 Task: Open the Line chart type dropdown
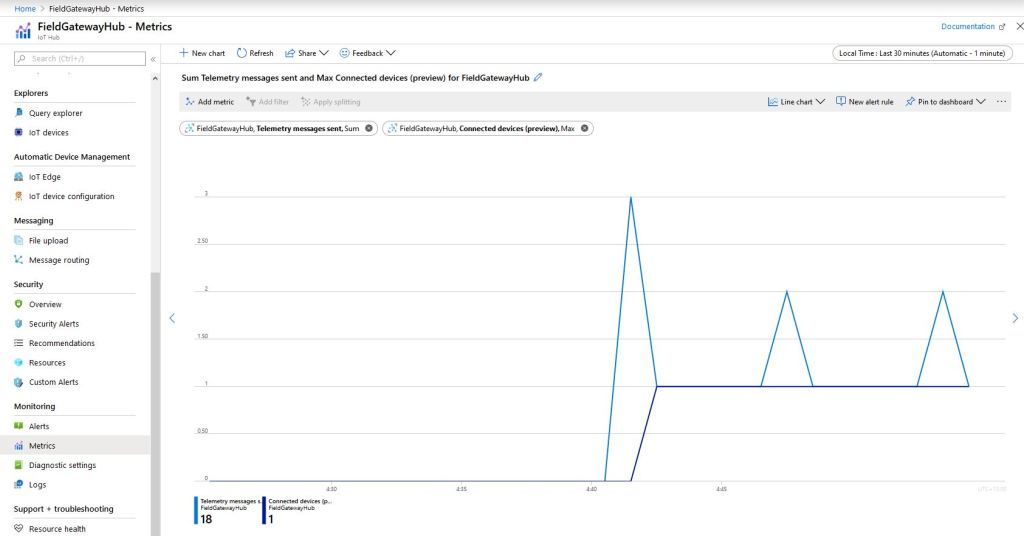(796, 102)
